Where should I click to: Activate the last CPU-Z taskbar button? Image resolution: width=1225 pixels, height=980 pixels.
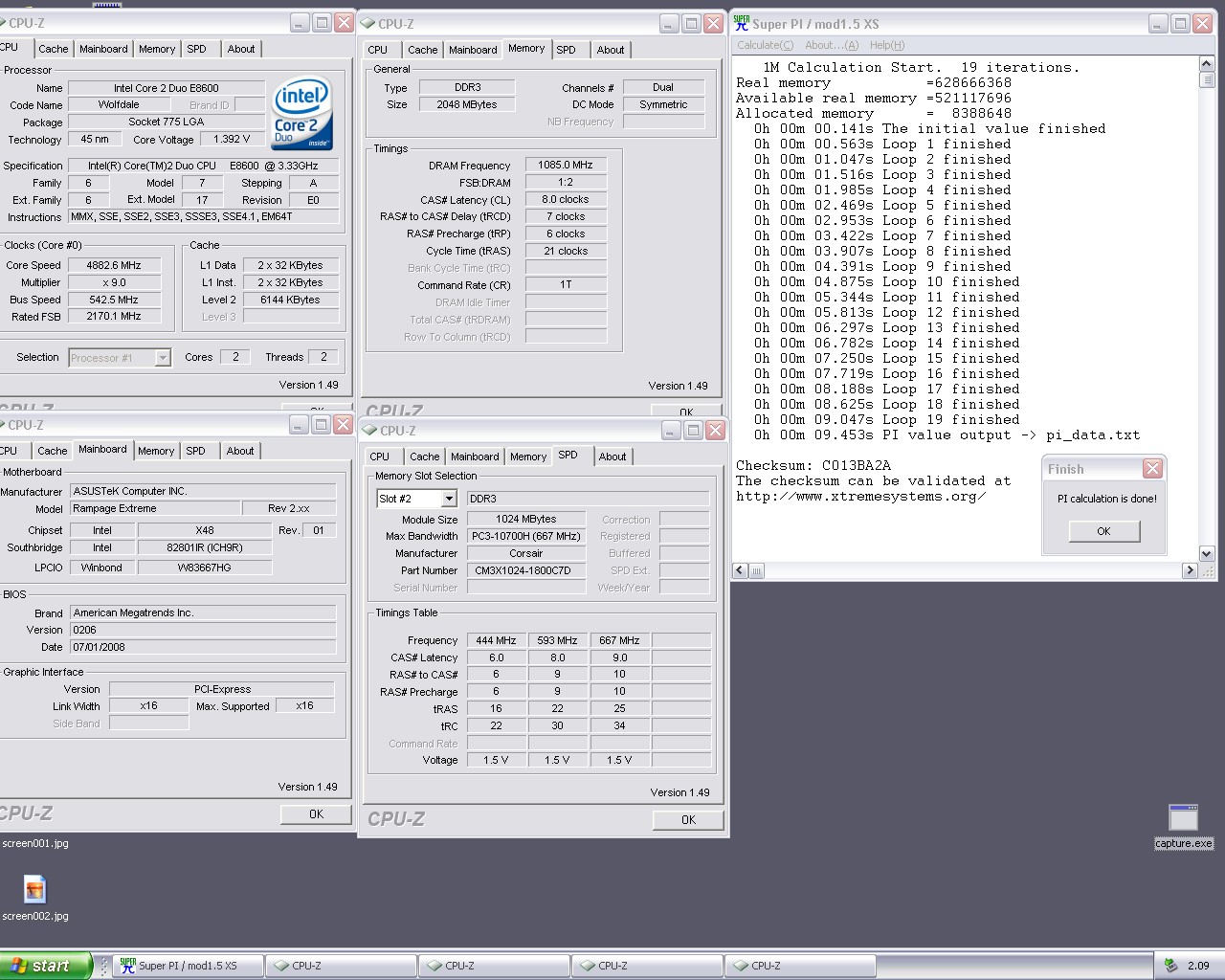point(801,966)
